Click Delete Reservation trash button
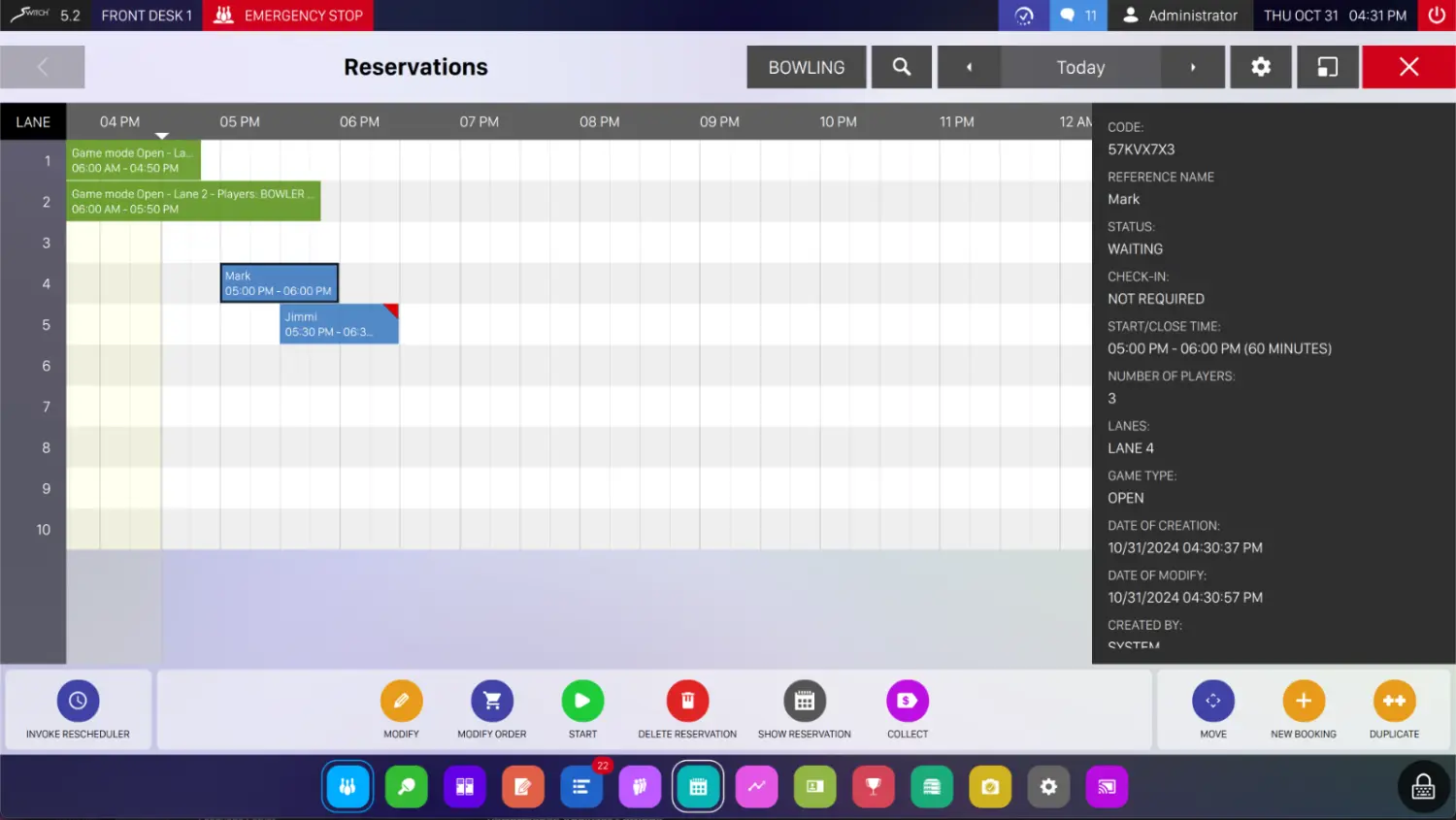Image resolution: width=1456 pixels, height=820 pixels. pos(687,709)
